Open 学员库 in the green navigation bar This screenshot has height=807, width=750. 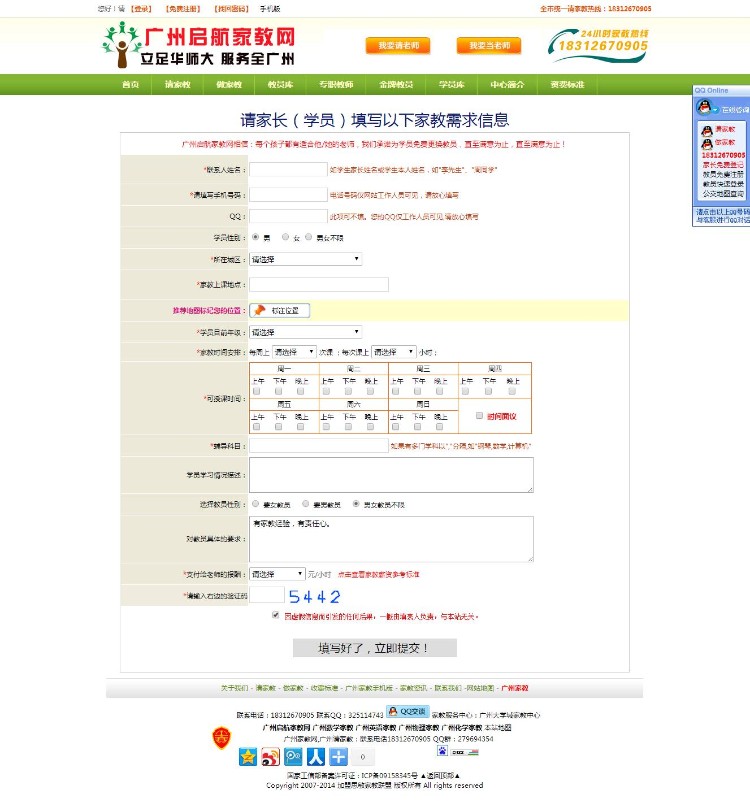(451, 84)
